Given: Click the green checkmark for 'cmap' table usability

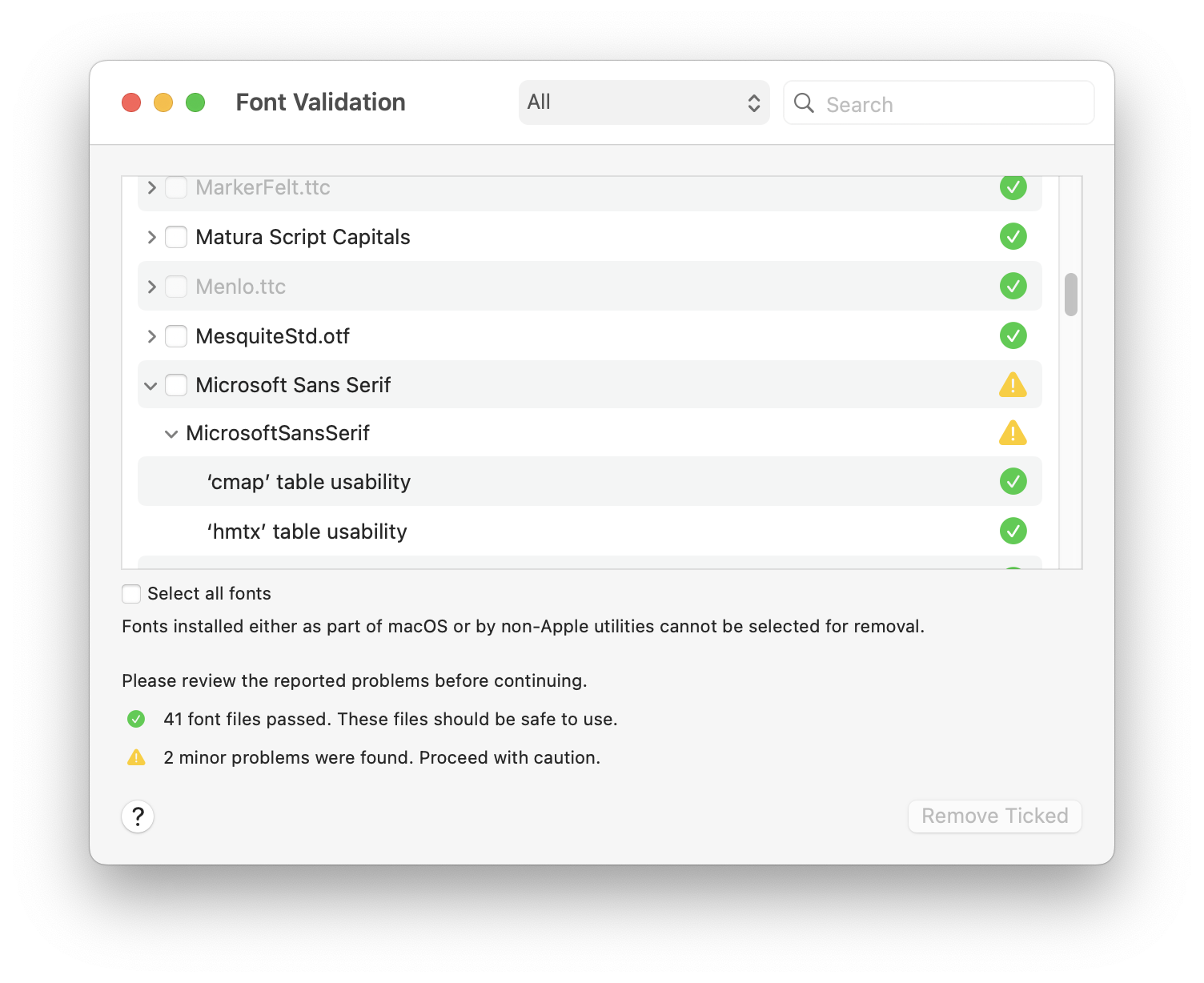Looking at the screenshot, I should tap(1013, 481).
